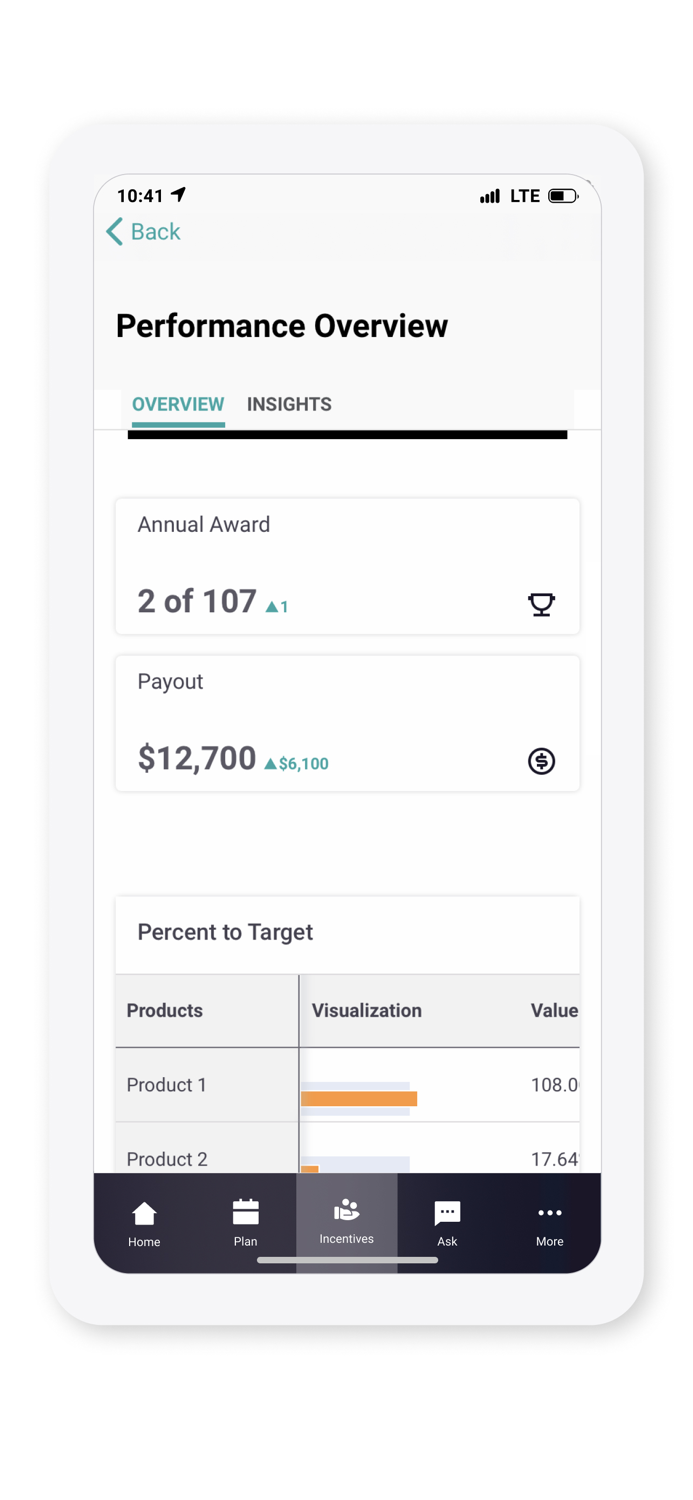Screen dimensions: 693x1500
Task: Click the Products column header
Action: [164, 1010]
